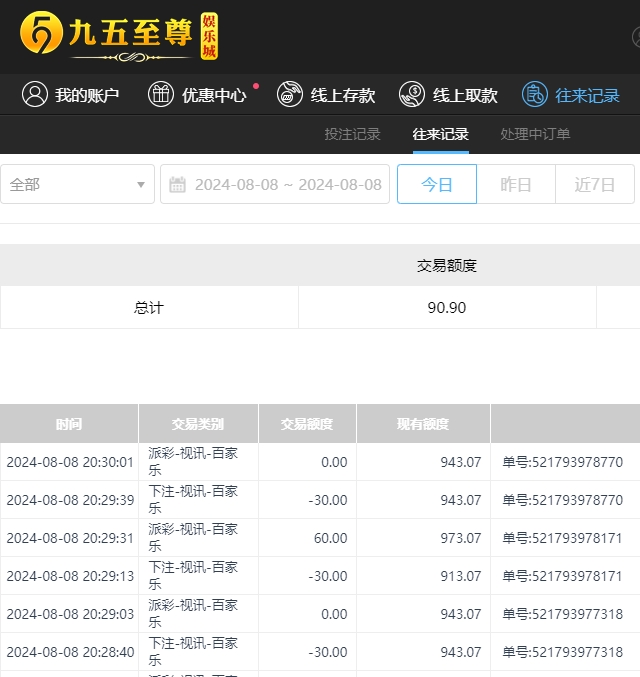Click the 往来记录 records icon

(x=535, y=95)
